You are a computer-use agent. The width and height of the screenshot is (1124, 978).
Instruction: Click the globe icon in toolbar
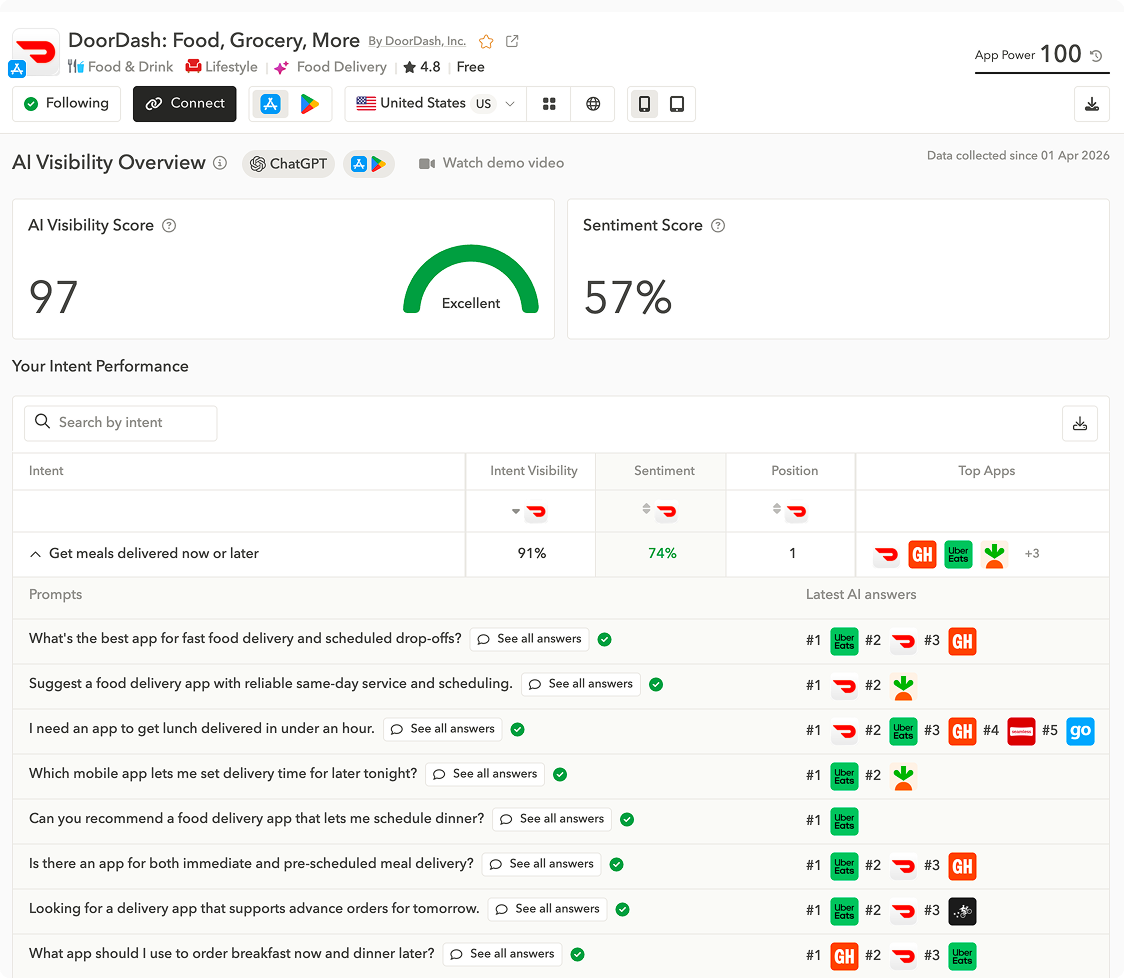point(593,104)
